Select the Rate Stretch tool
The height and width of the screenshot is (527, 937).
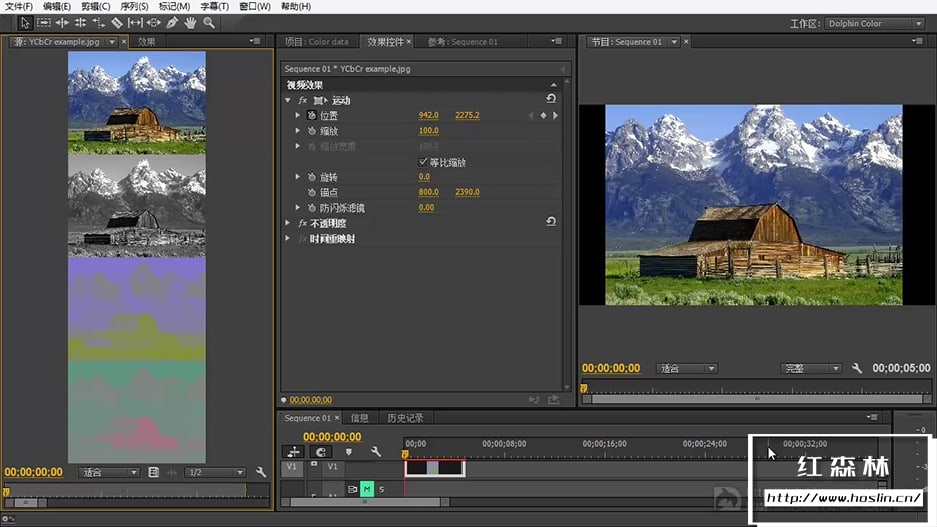[x=99, y=23]
